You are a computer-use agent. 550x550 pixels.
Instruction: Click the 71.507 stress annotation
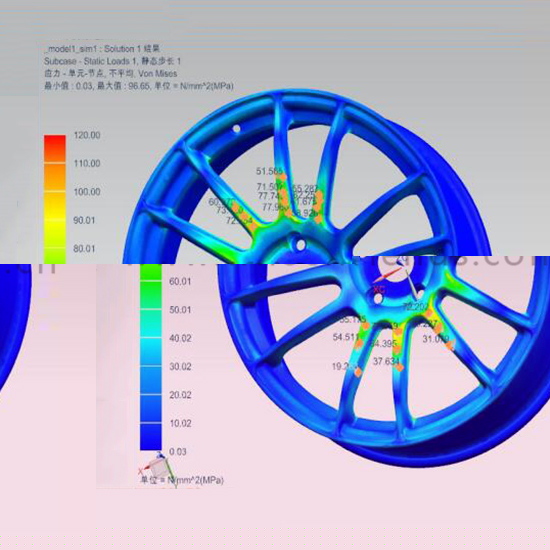pyautogui.click(x=270, y=186)
